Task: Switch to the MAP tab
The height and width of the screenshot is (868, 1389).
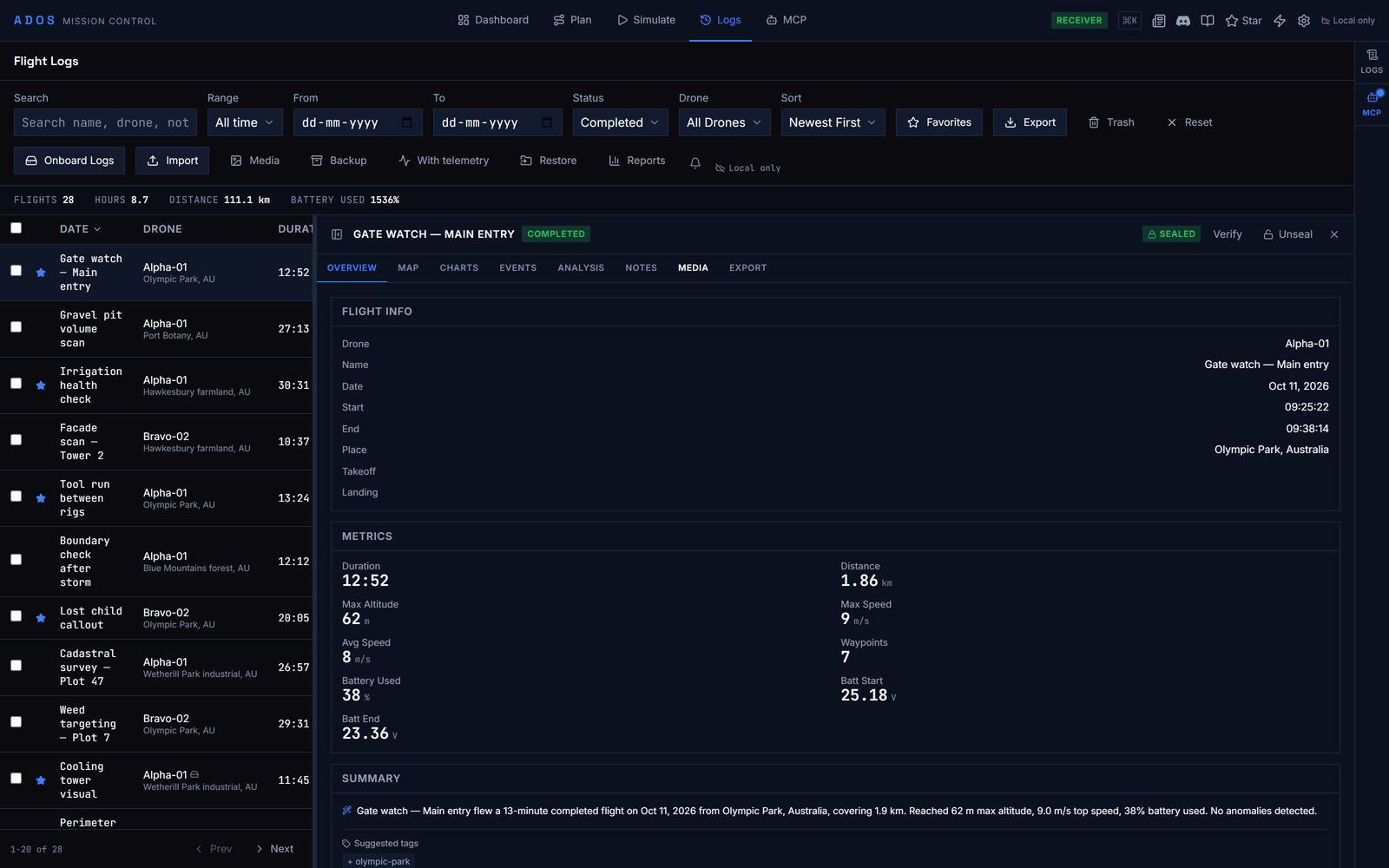Action: 408,268
